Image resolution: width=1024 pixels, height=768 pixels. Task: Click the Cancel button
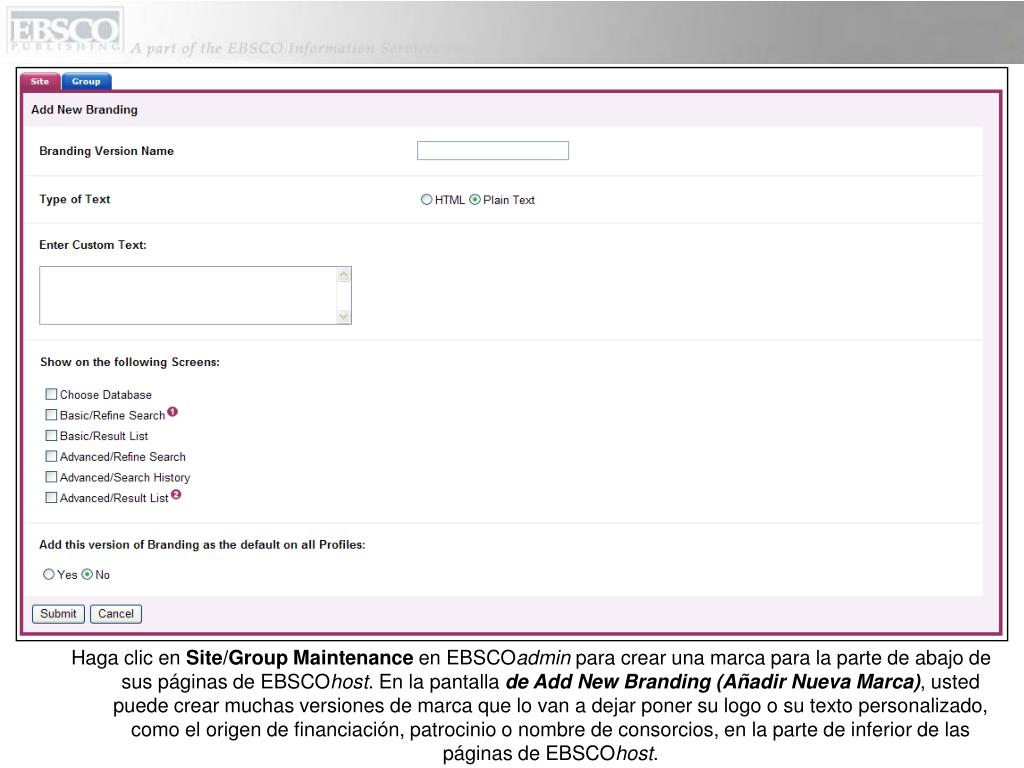click(x=116, y=614)
